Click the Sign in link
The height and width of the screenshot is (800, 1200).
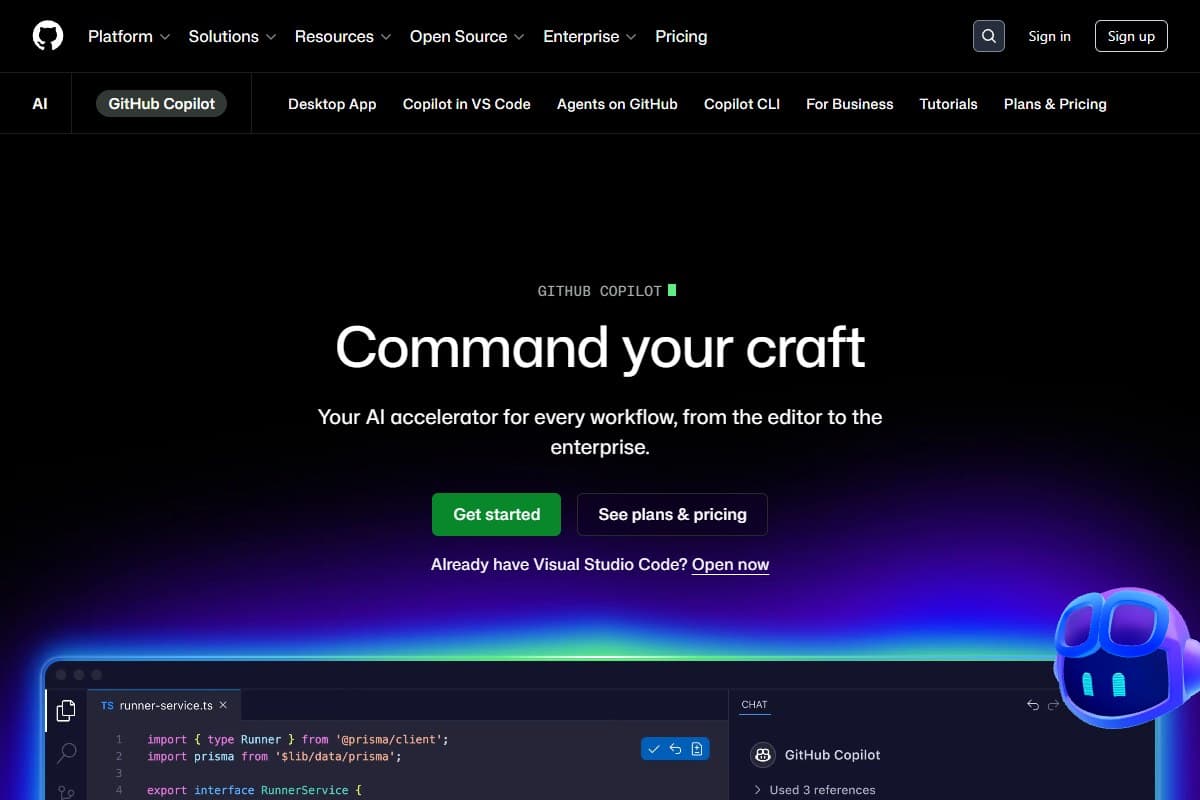(x=1049, y=36)
